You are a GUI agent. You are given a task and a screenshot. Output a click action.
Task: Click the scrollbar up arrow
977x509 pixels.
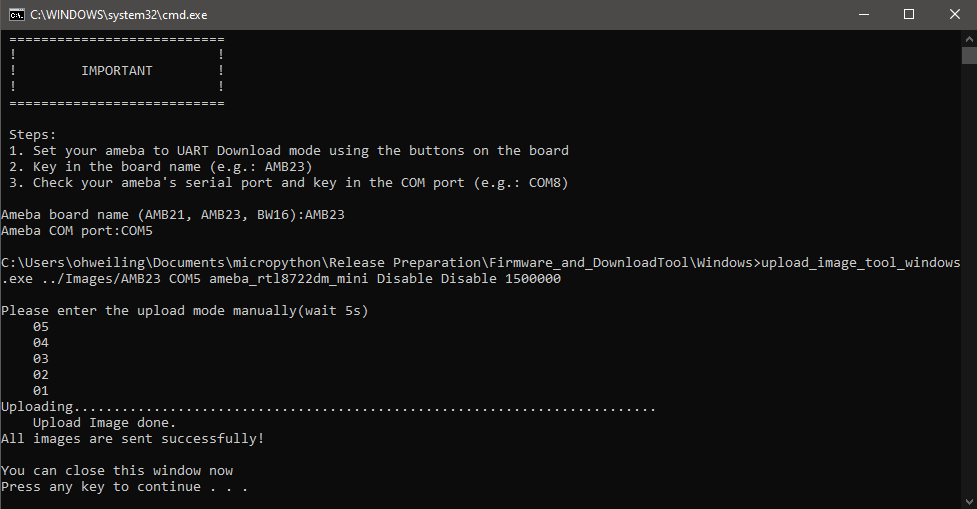tap(970, 38)
